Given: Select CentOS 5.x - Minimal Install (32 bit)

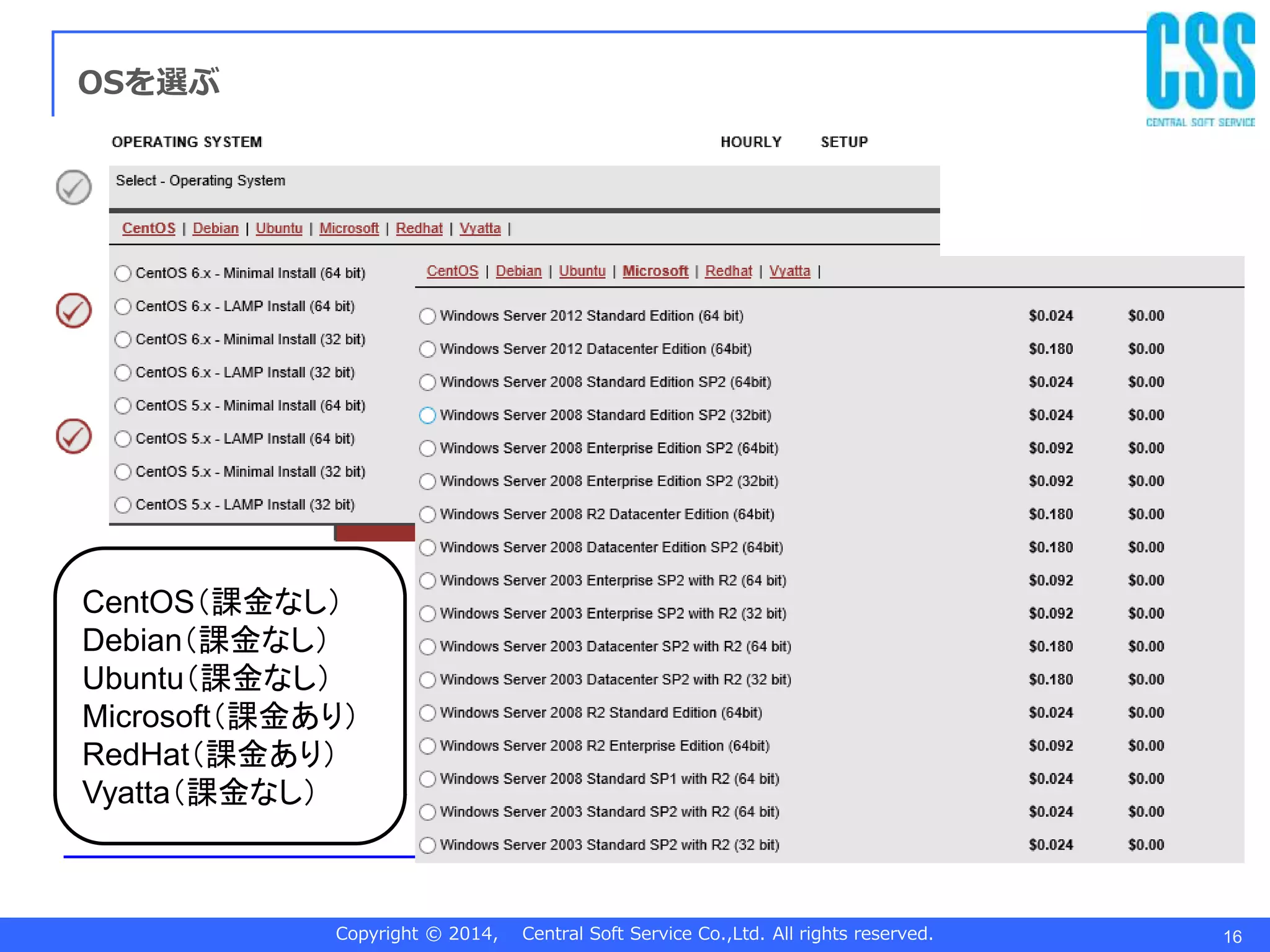Looking at the screenshot, I should point(123,472).
